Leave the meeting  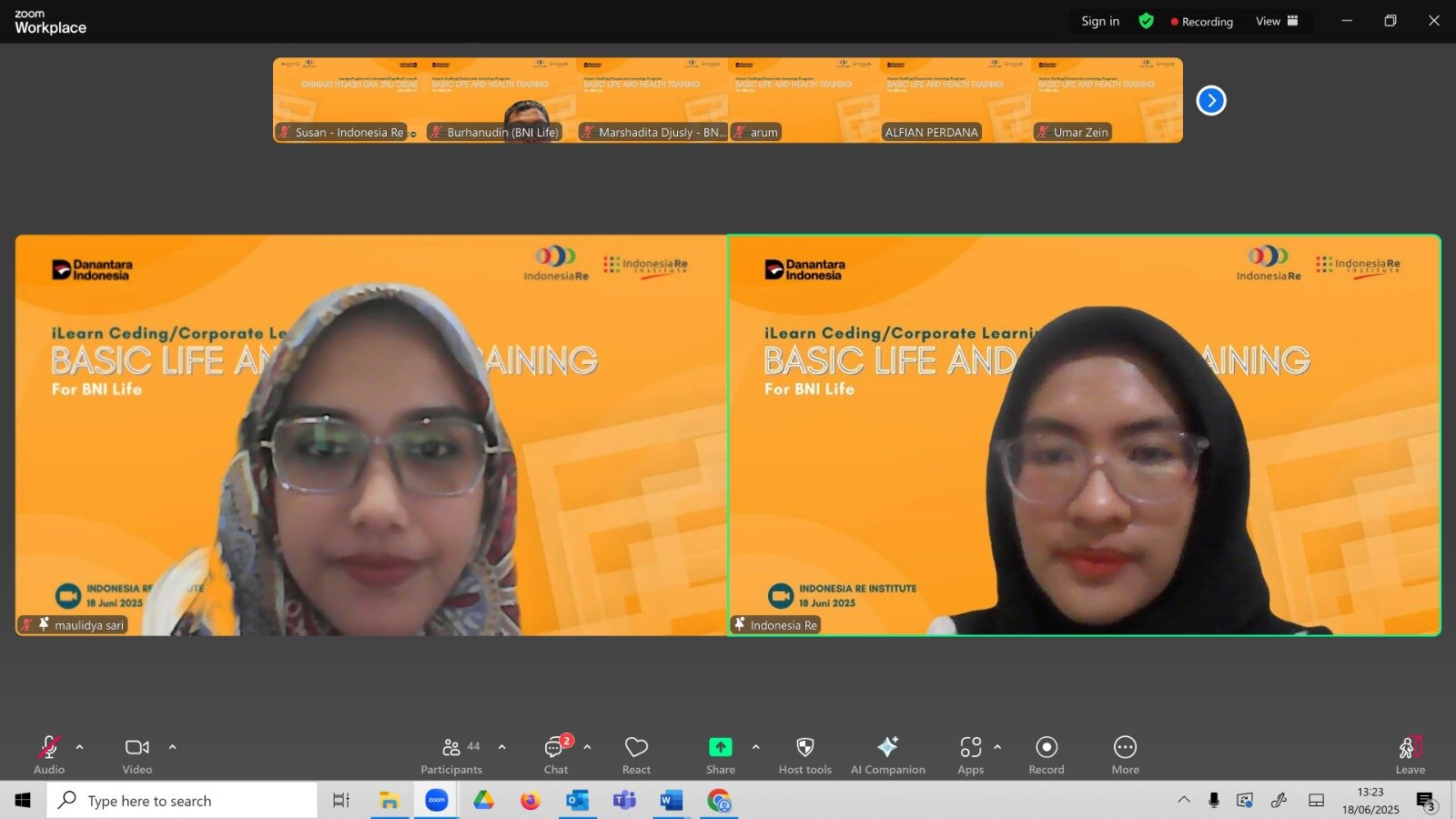[x=1410, y=754]
